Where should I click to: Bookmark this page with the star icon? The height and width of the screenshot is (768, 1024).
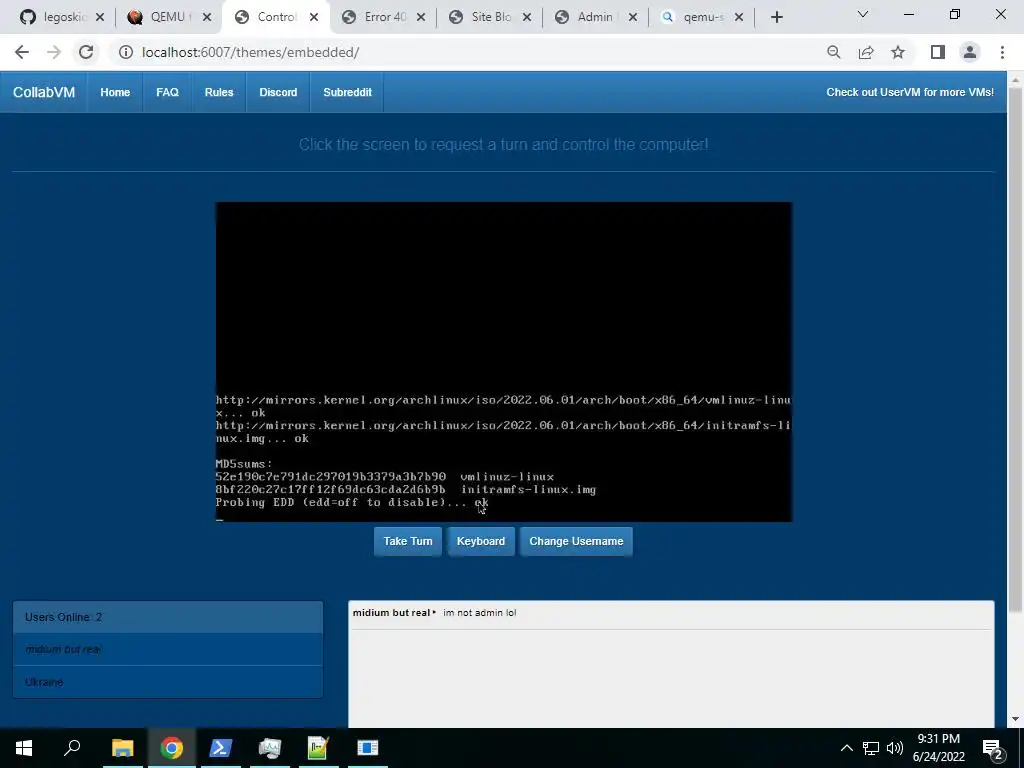pyautogui.click(x=898, y=52)
